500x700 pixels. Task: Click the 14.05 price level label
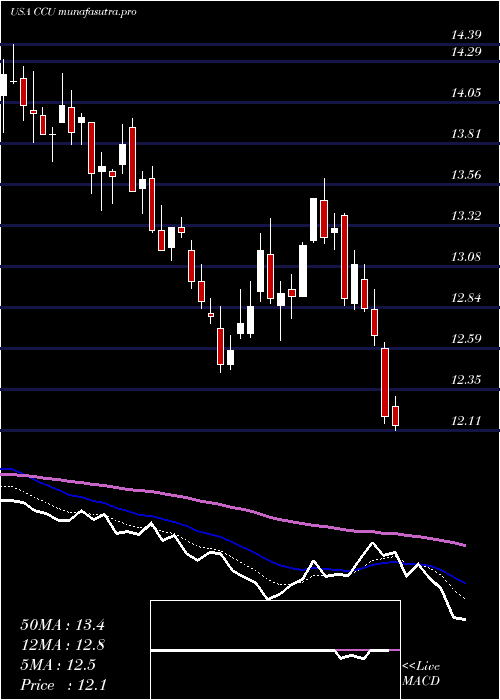tap(466, 93)
